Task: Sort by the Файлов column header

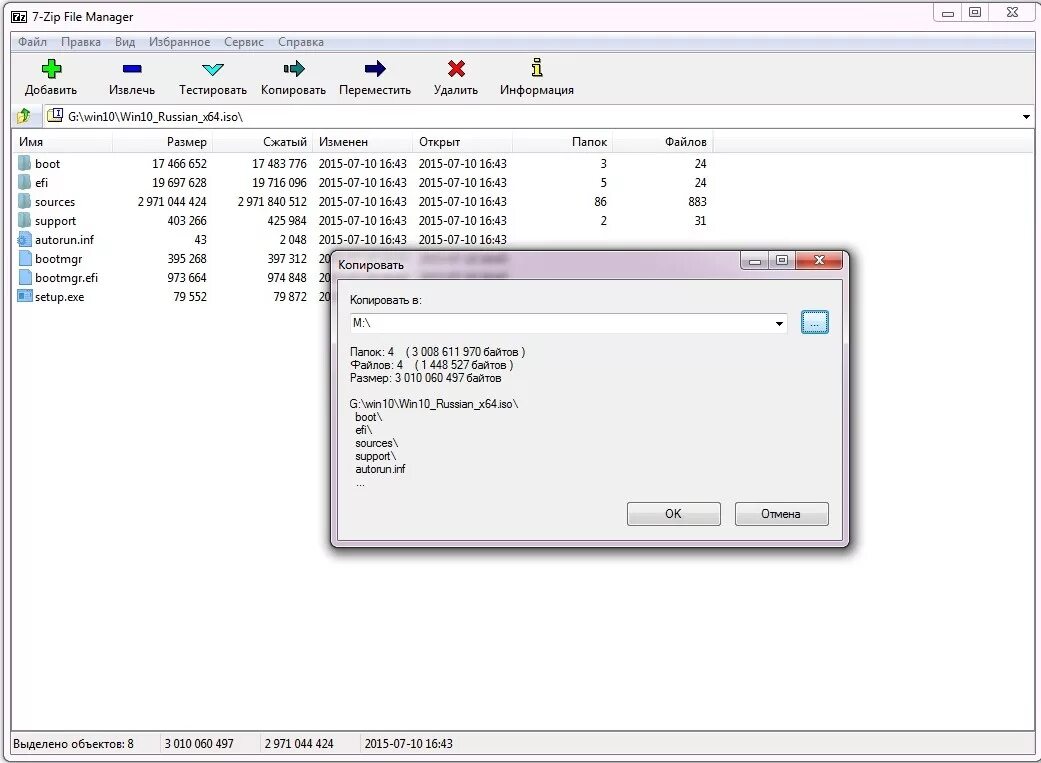Action: (663, 141)
